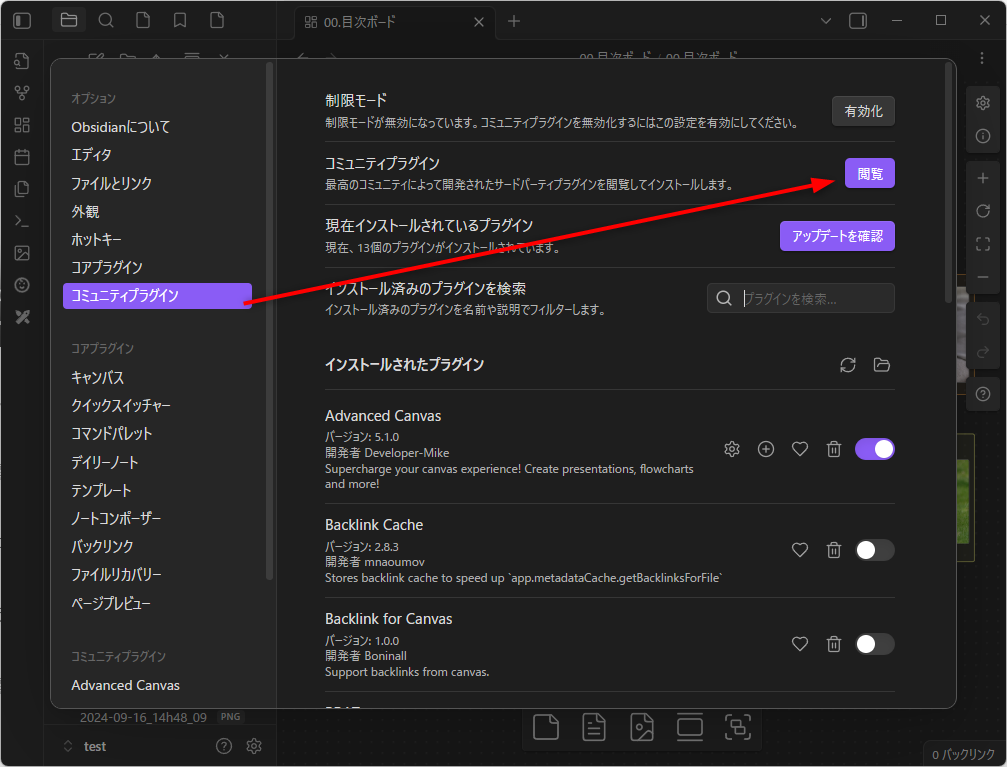The width and height of the screenshot is (1007, 767).
Task: Open テンプレート plugin settings
Action: [157, 491]
